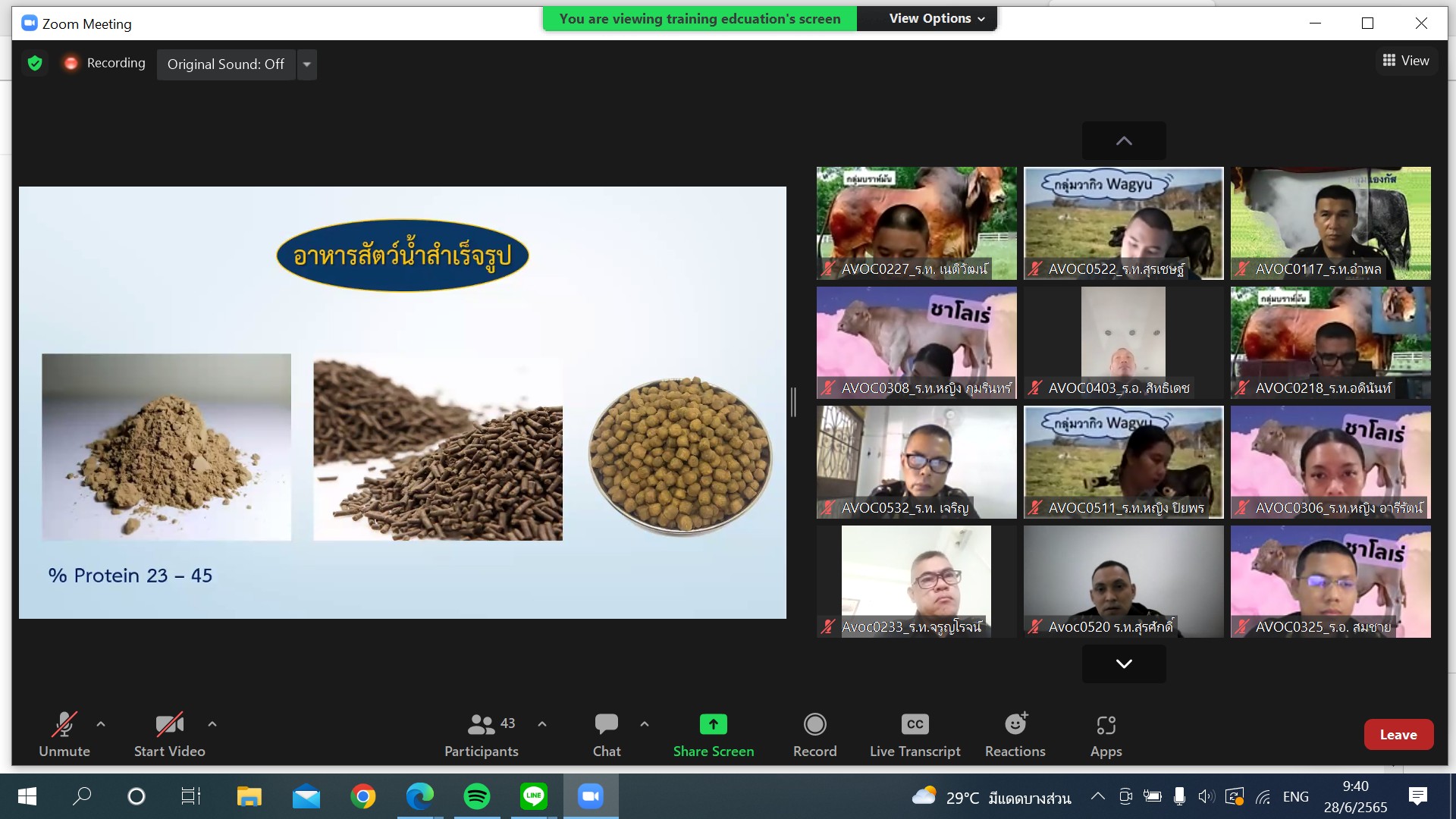Click the screen-sharing notification banner
Viewport: 1456px width, 819px height.
tap(700, 18)
